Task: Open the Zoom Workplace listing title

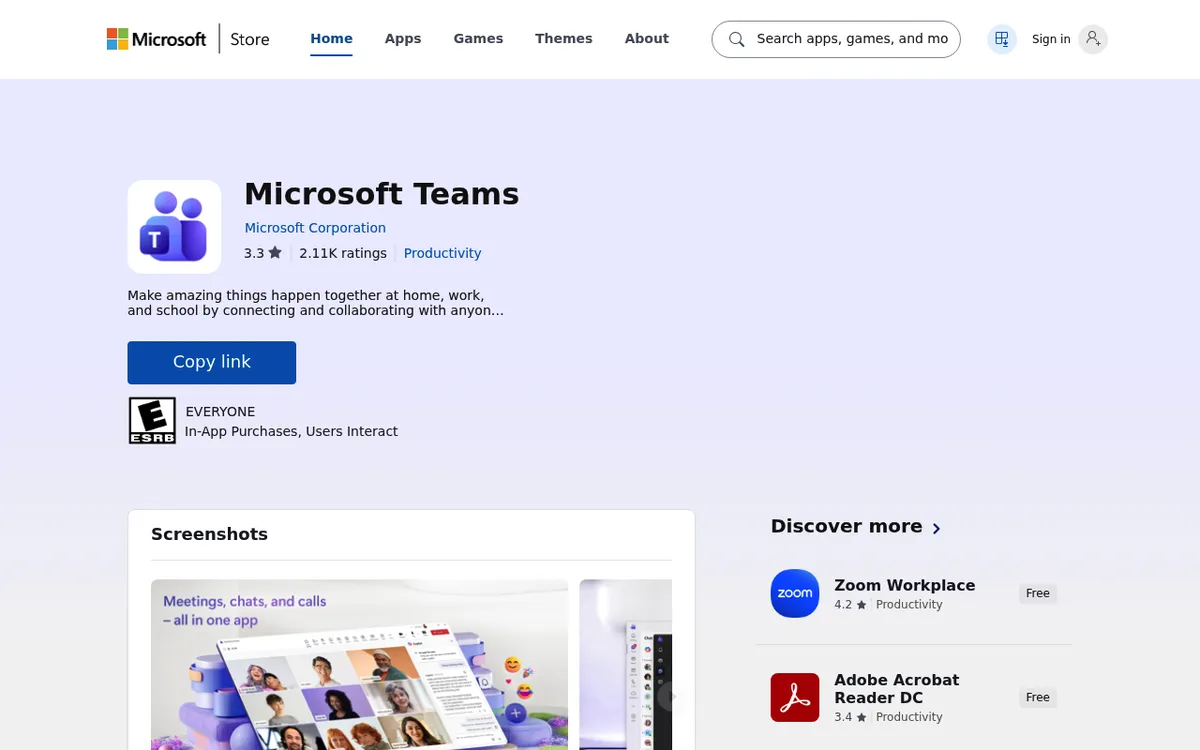Action: (x=905, y=586)
